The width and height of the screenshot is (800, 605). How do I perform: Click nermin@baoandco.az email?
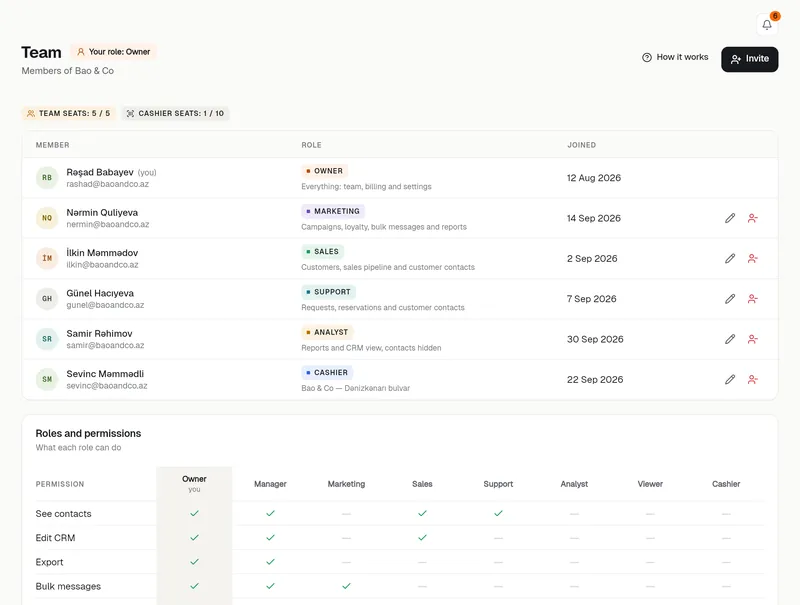click(x=108, y=224)
